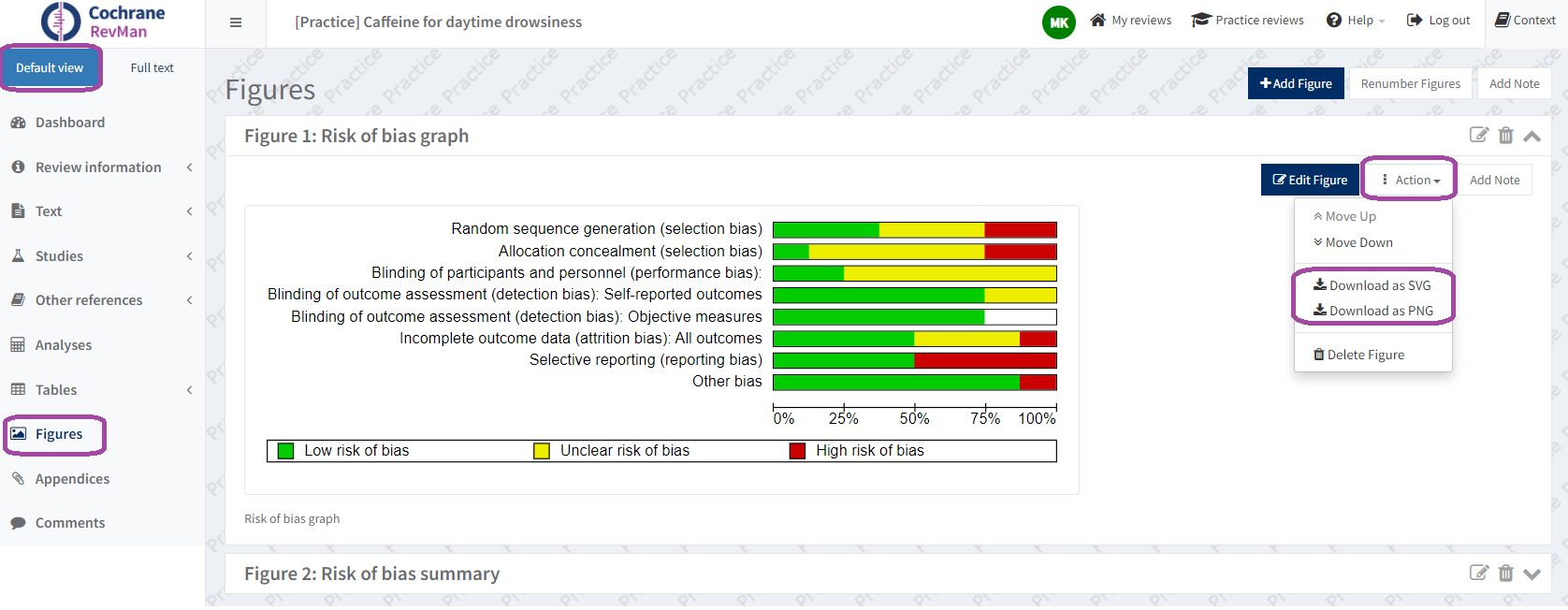The image size is (1568, 610).
Task: Click the MK user avatar
Action: coord(1058,22)
